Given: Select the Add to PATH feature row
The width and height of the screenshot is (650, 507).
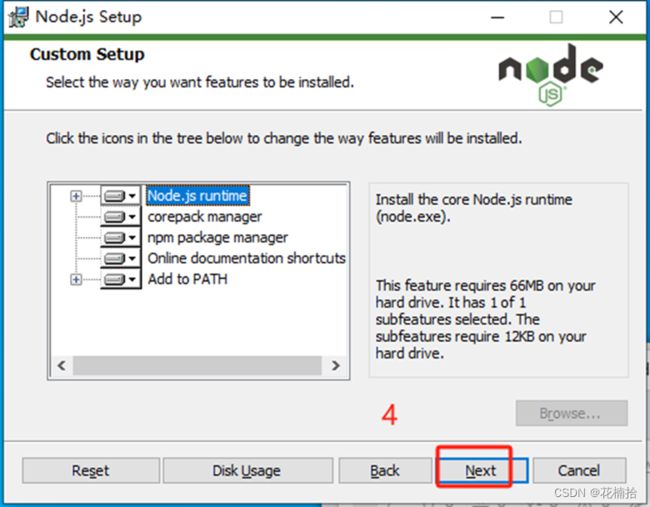Looking at the screenshot, I should tap(187, 279).
